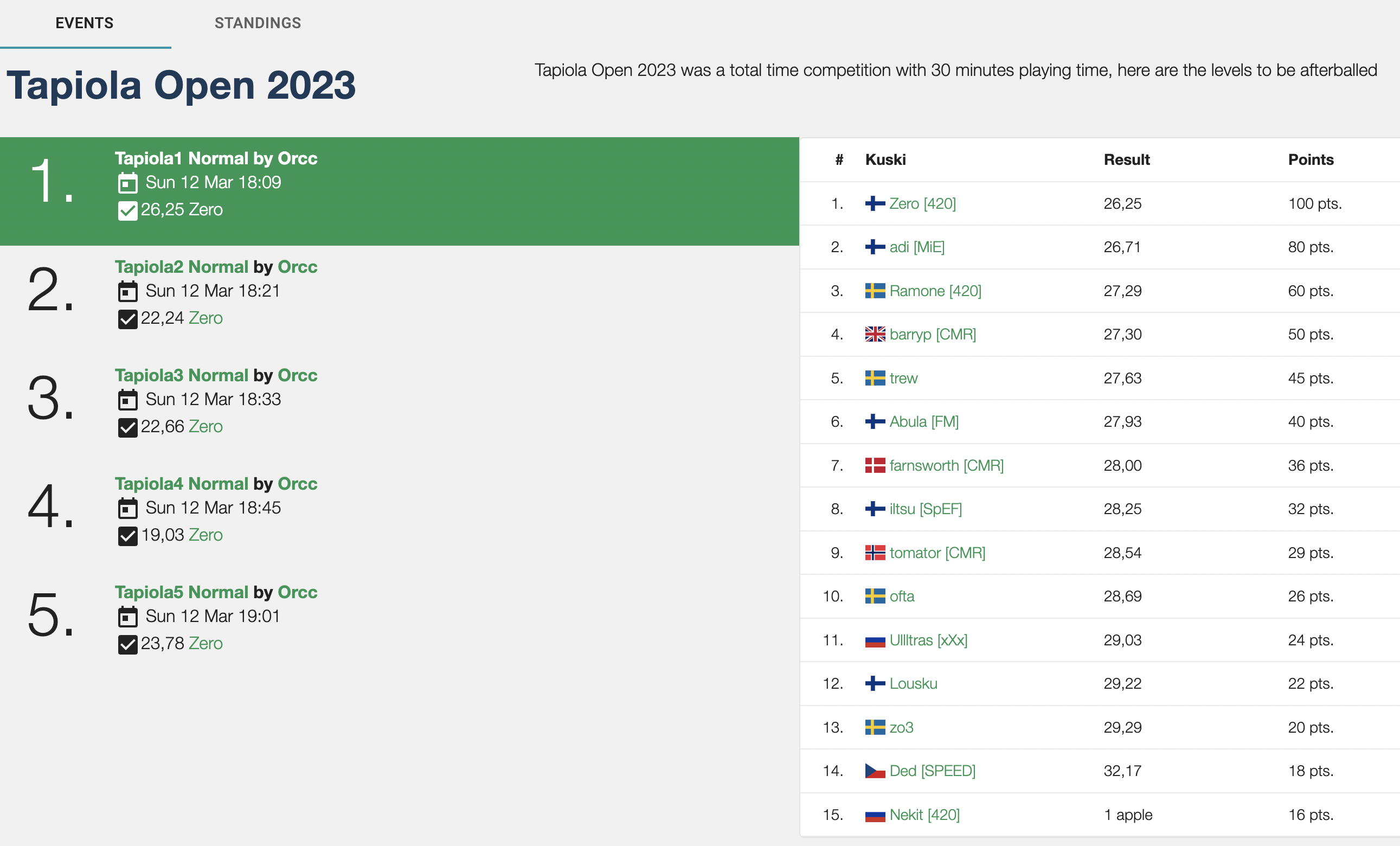
Task: Click the Points column header
Action: [1310, 159]
